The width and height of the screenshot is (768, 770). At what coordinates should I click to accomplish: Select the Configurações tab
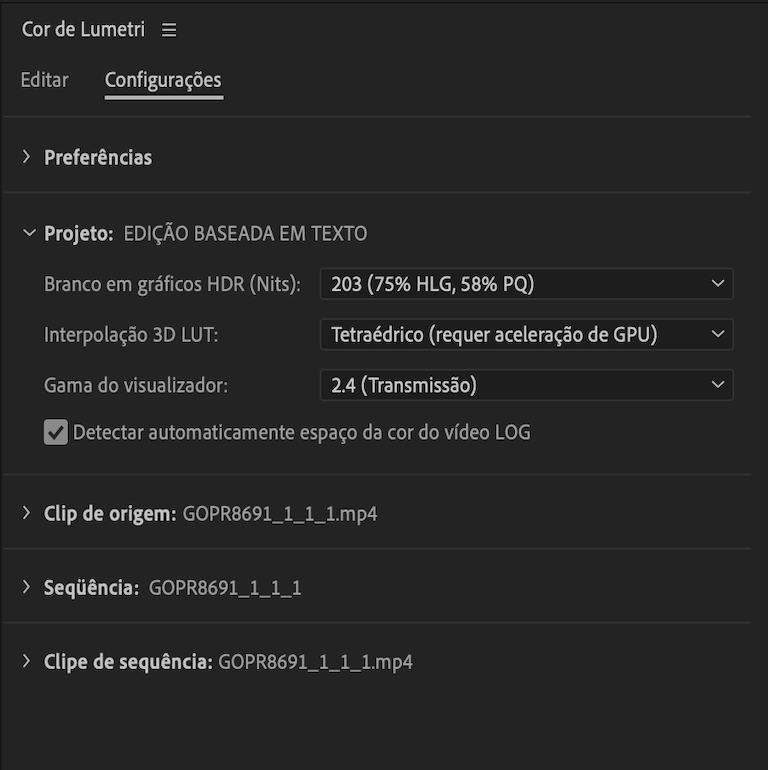tap(163, 80)
